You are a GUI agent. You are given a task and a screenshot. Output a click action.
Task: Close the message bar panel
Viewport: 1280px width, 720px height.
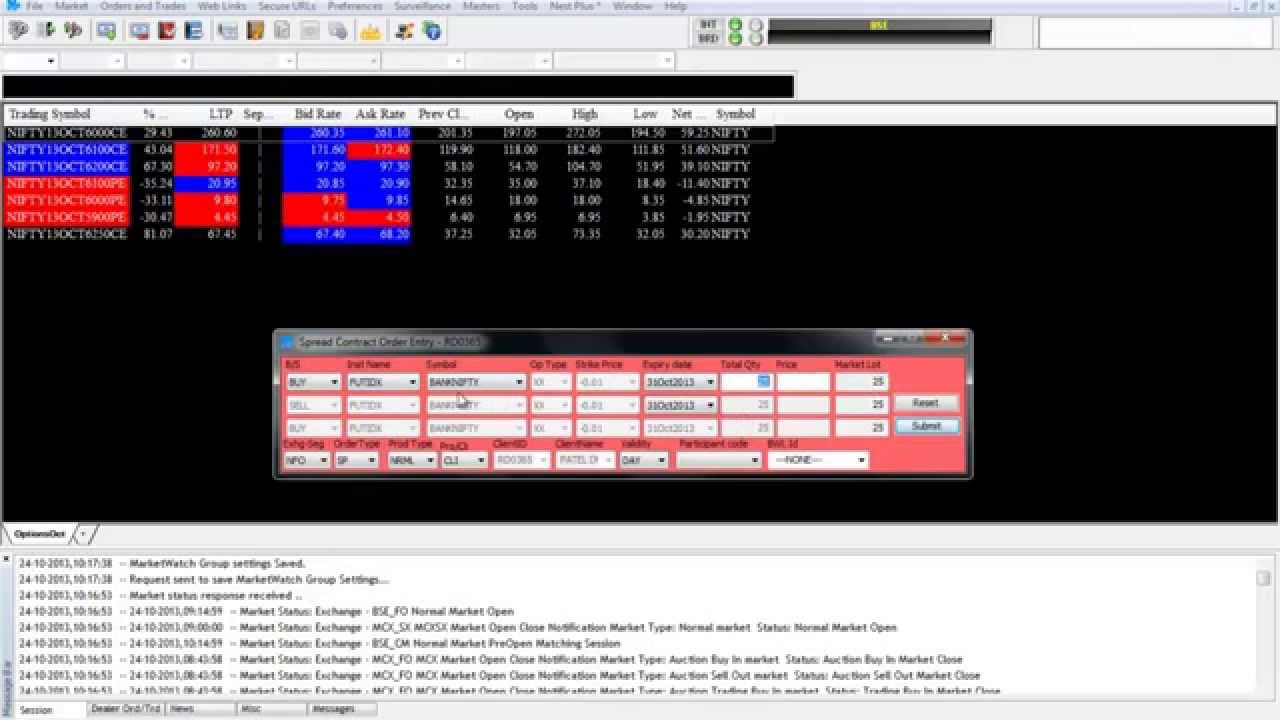tap(6, 559)
